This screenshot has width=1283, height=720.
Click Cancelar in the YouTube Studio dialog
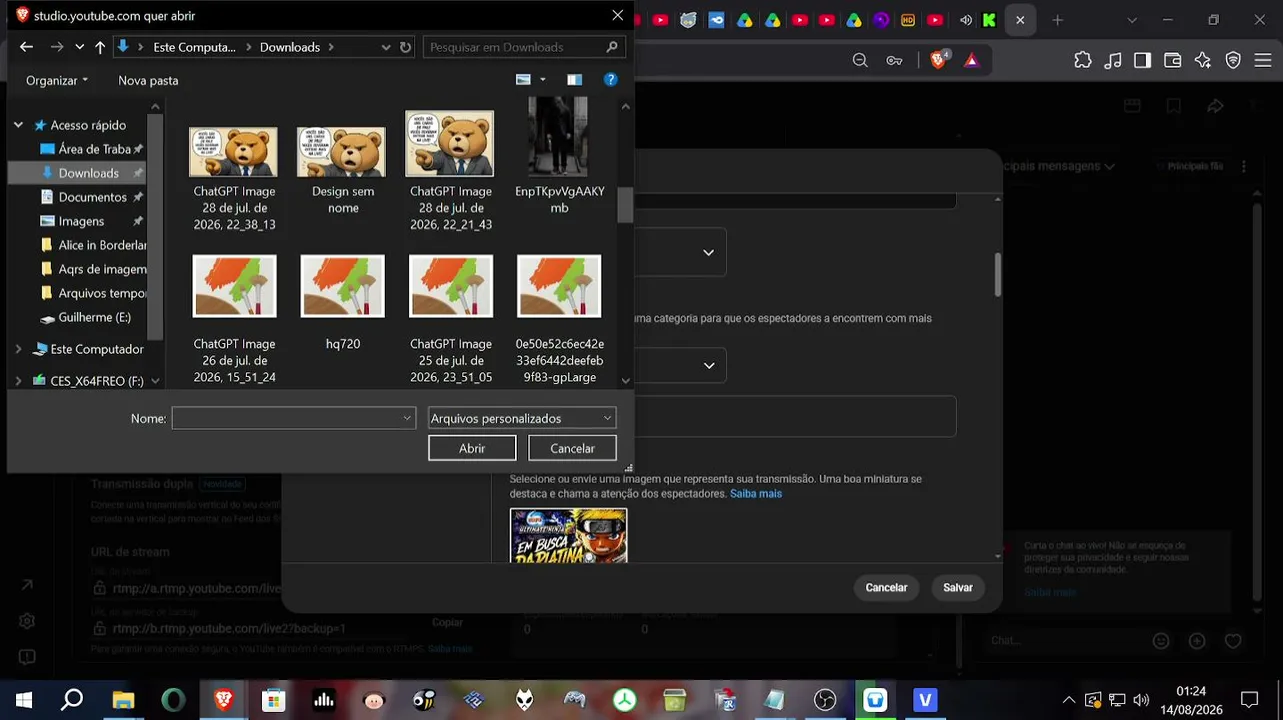886,587
